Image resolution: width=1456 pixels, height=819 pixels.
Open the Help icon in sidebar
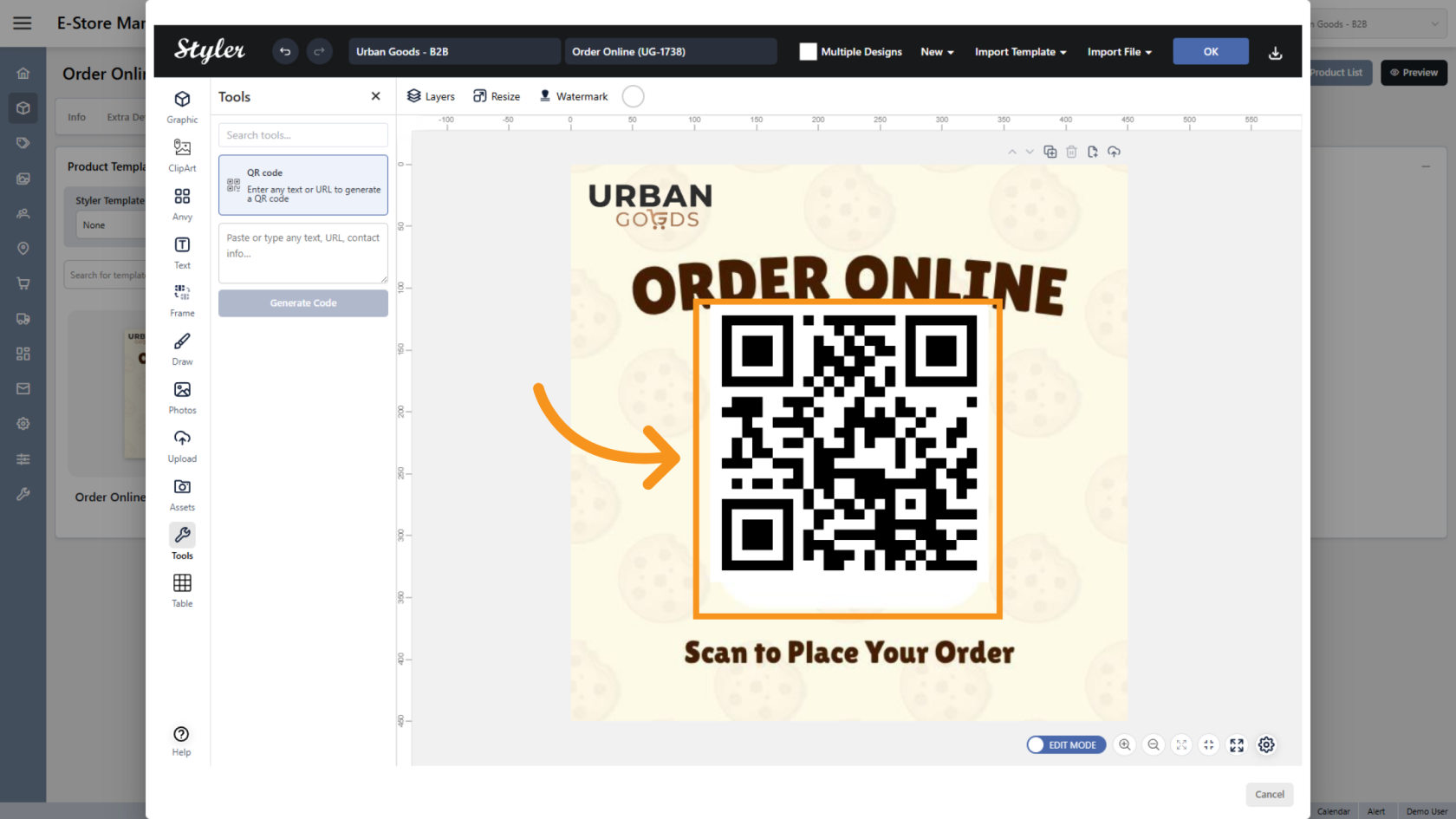[181, 741]
